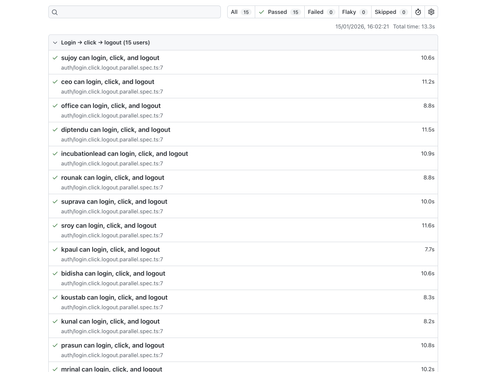Click the passed checkmark beside ceo test
The image size is (500, 372).
55,82
